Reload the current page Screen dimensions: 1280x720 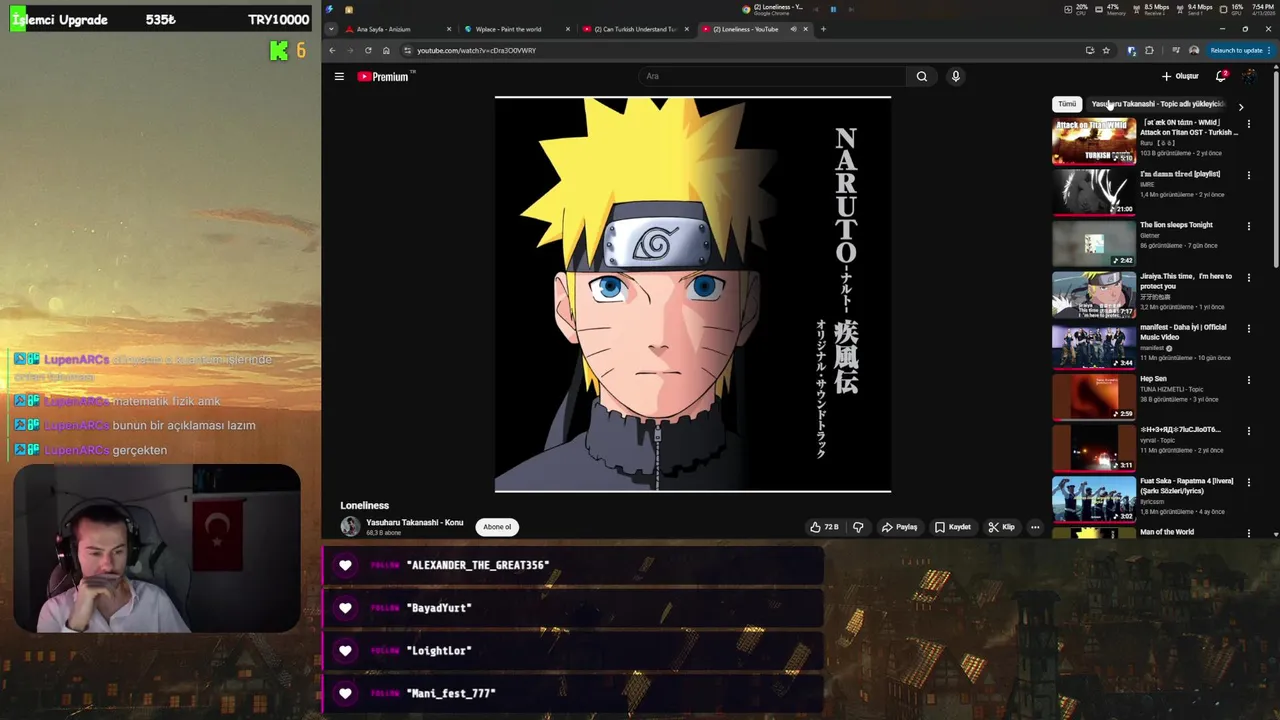368,50
